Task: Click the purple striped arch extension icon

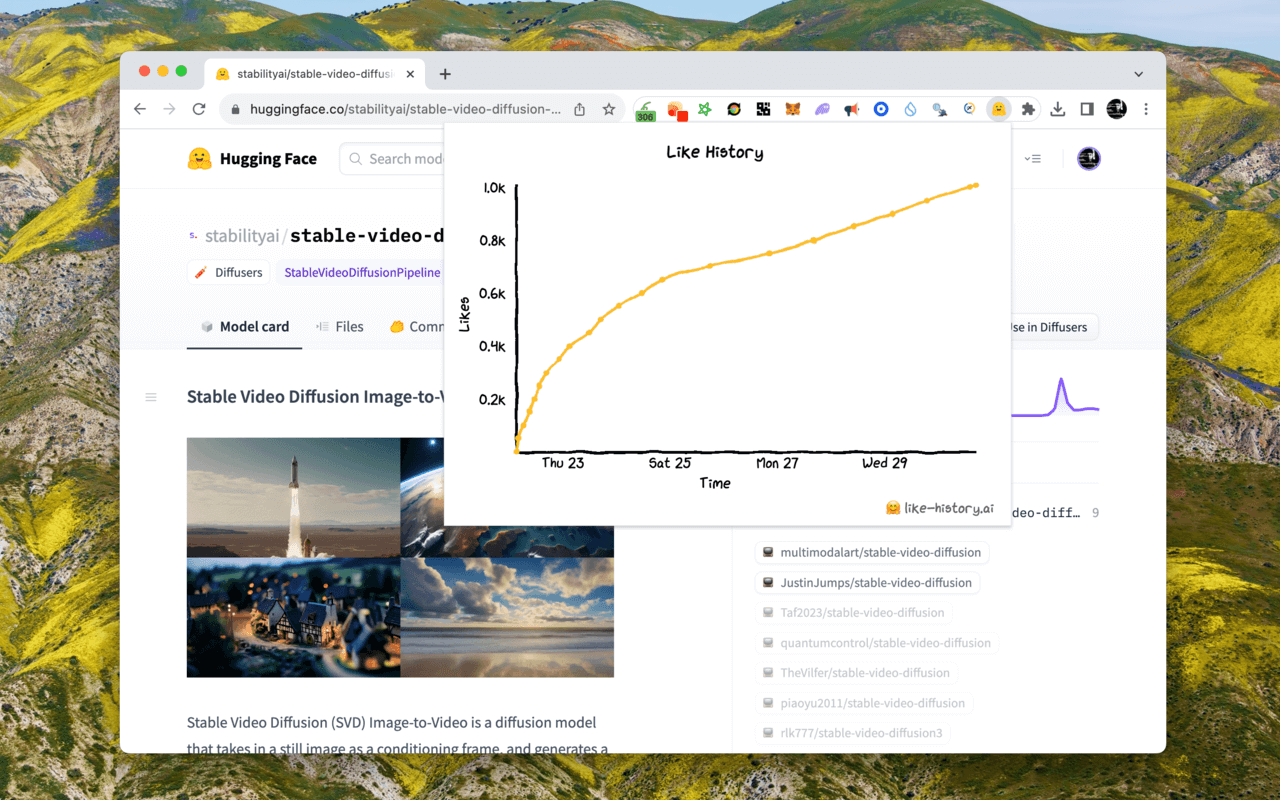Action: coord(822,109)
